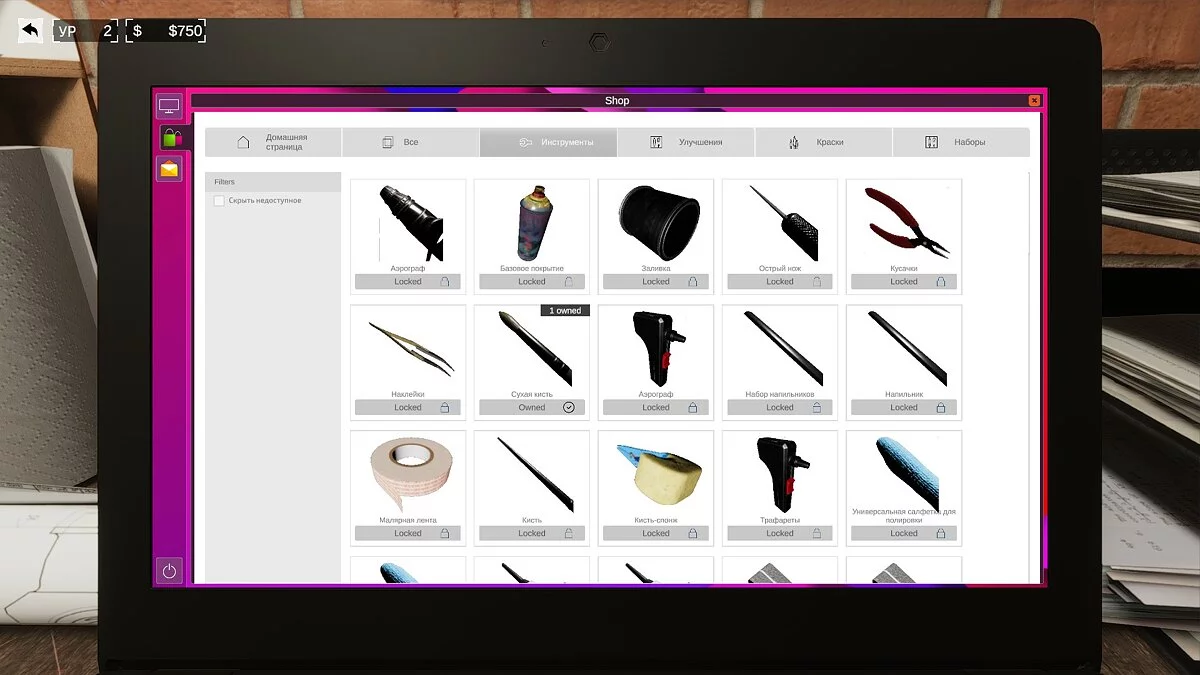Click Locked button under Заливка
The height and width of the screenshot is (675, 1200).
tap(656, 282)
